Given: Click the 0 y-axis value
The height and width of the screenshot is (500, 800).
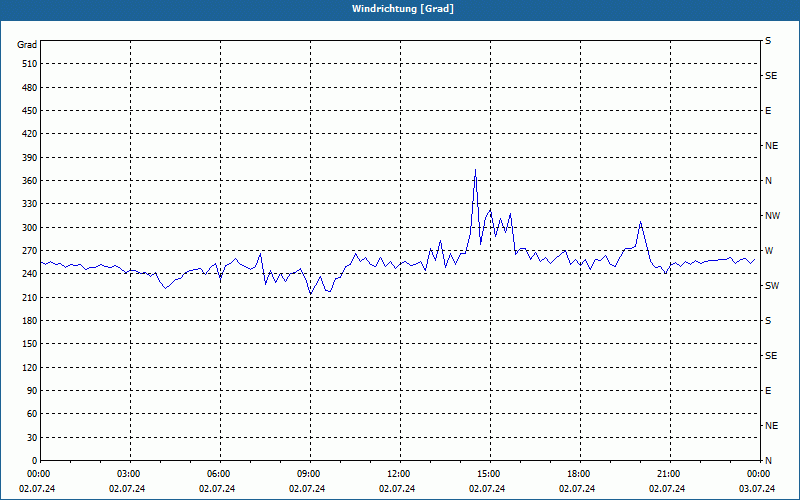Looking at the screenshot, I should pyautogui.click(x=35, y=461).
